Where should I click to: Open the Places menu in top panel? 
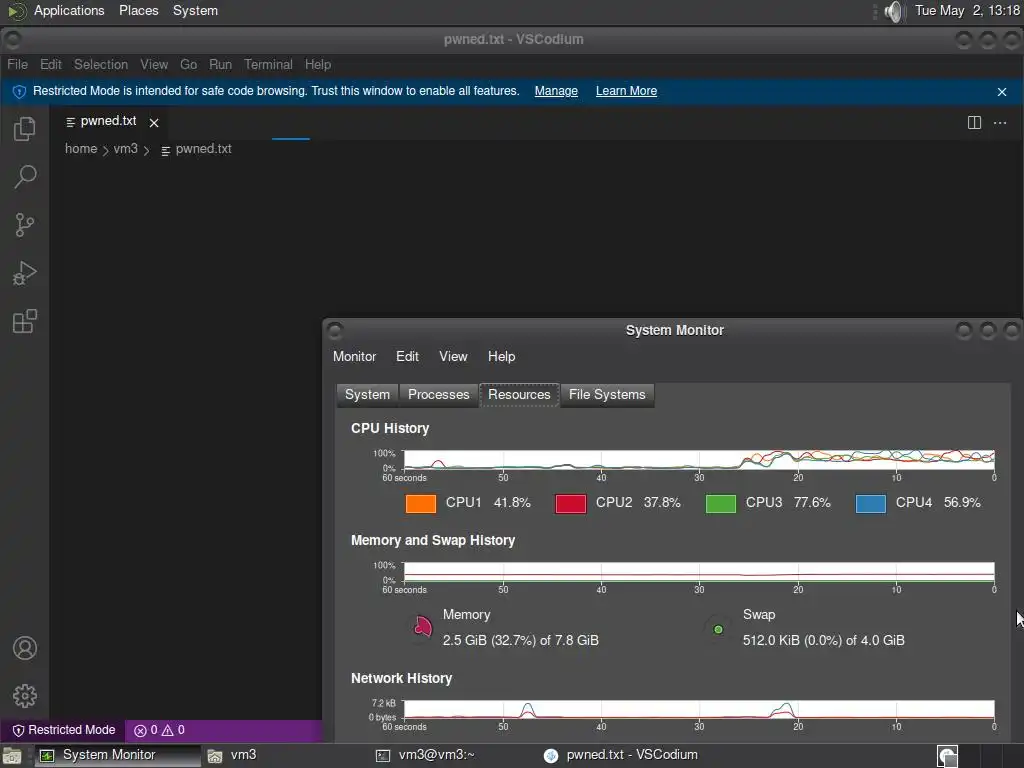pos(138,10)
